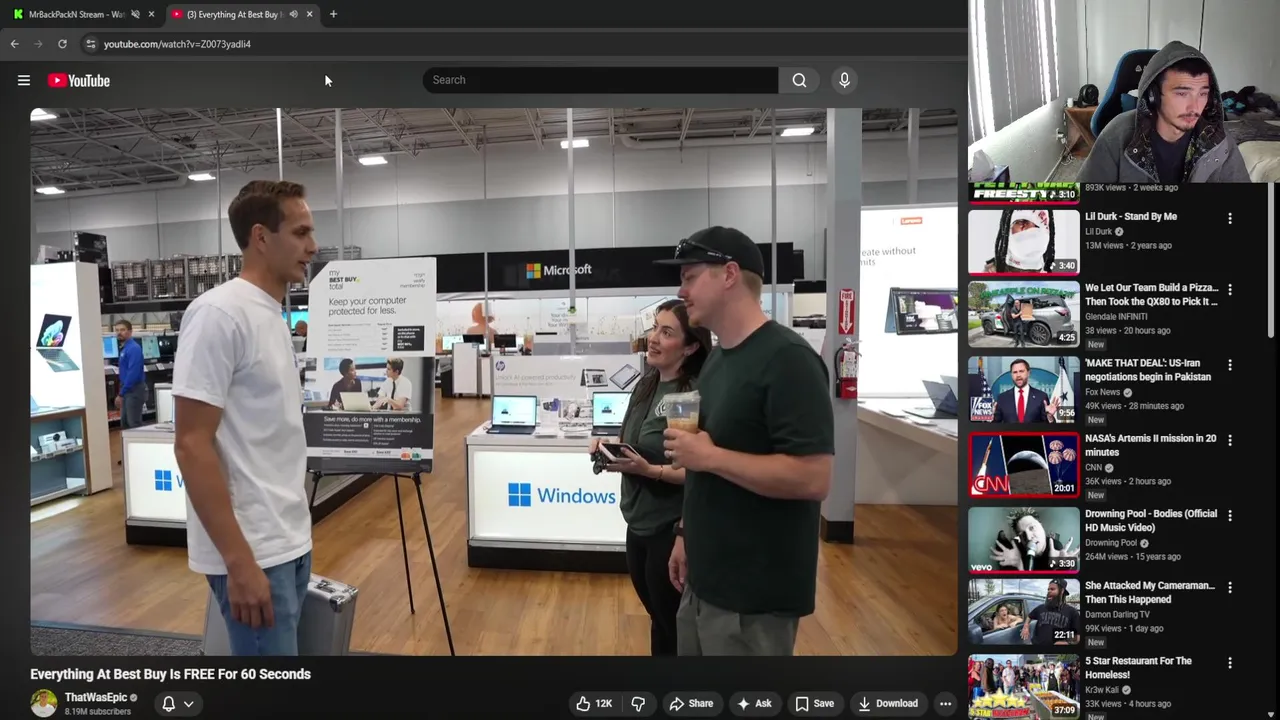
Task: Dislike the video with the thumbs down
Action: coord(638,704)
